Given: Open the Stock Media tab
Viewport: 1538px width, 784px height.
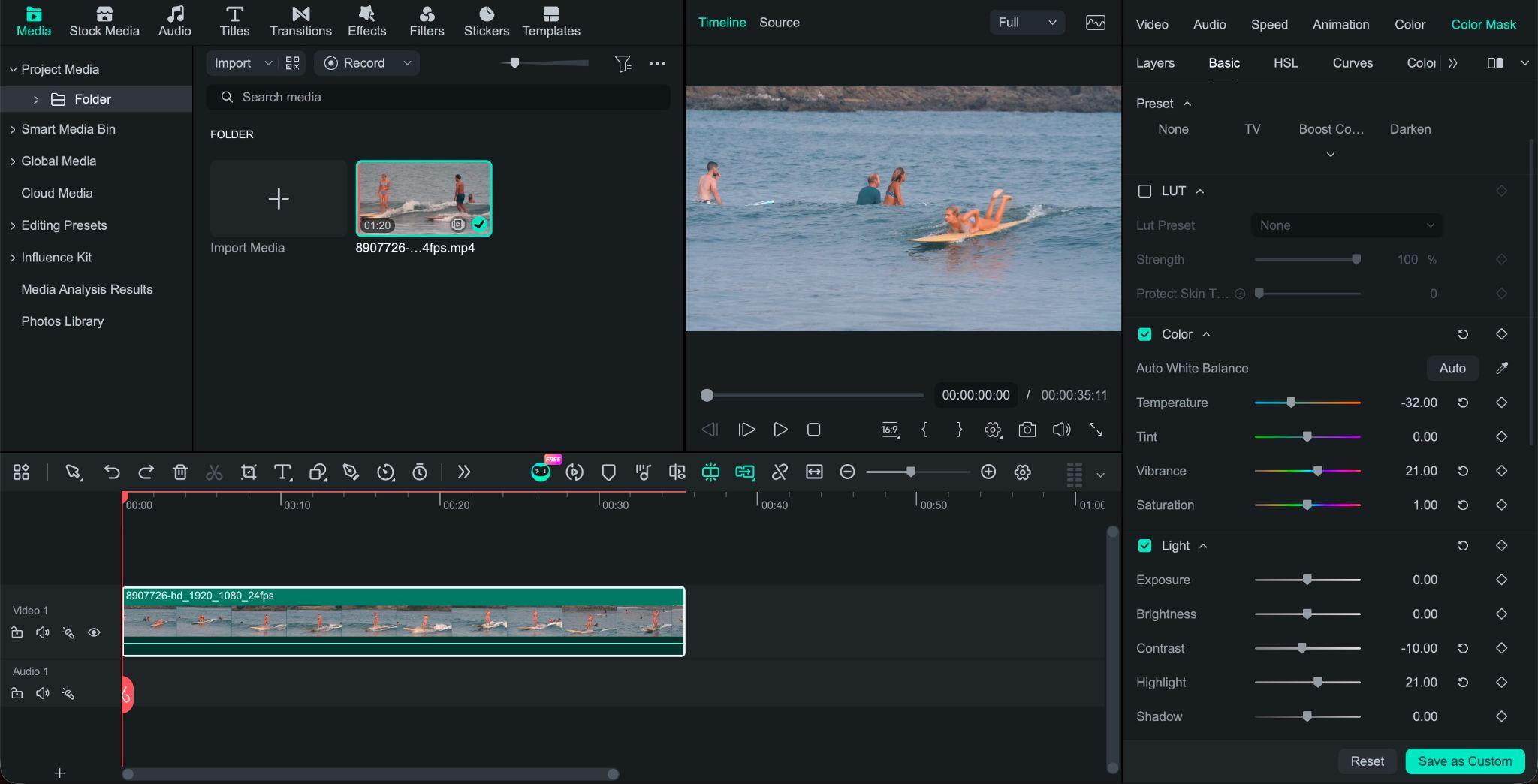Looking at the screenshot, I should 104,22.
